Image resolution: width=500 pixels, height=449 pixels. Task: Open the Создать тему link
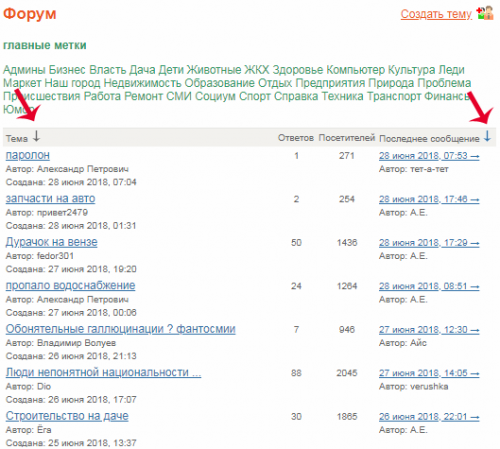click(x=436, y=14)
